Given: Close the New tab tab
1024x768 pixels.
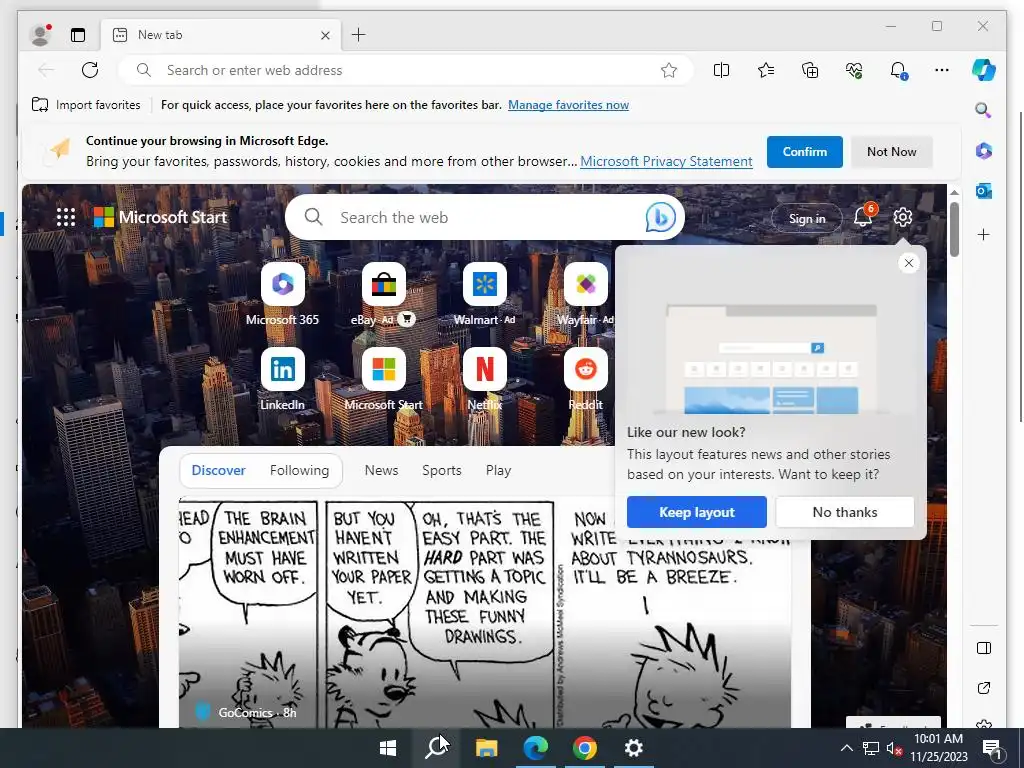Looking at the screenshot, I should point(325,35).
